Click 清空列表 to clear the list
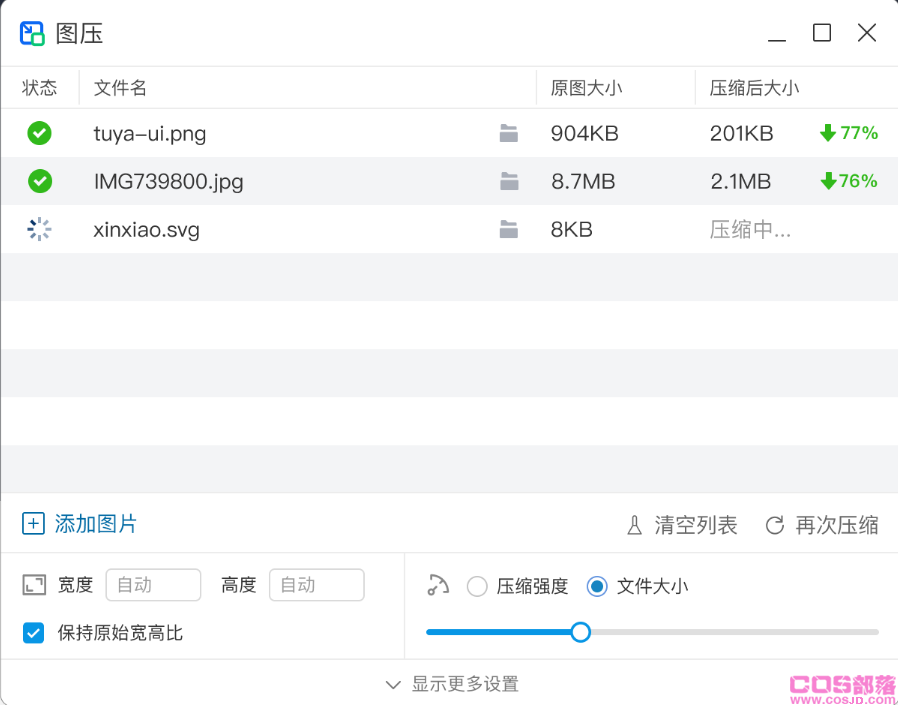 click(682, 525)
